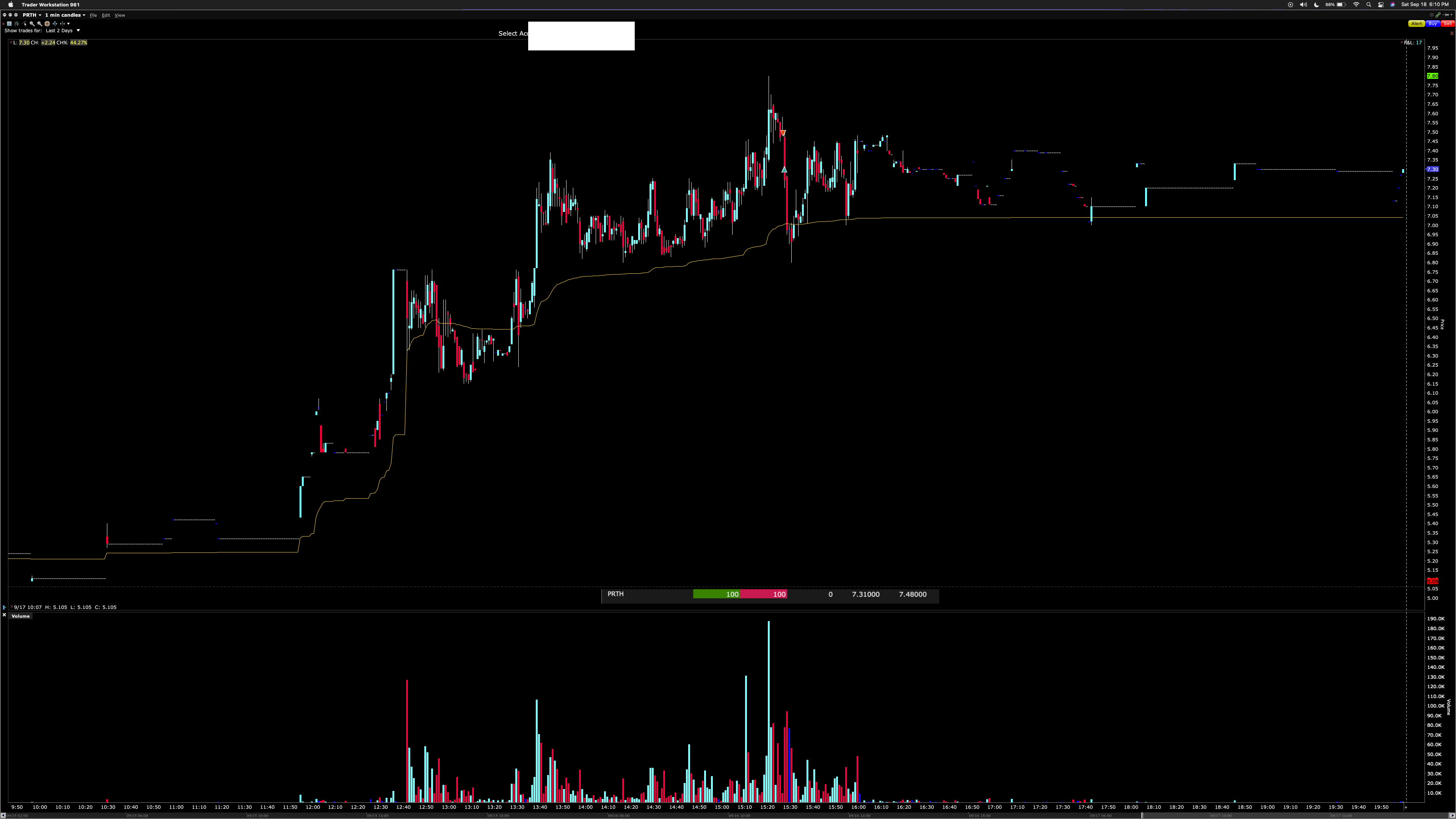Open the gear configuration icon
The height and width of the screenshot is (819, 1456).
pyautogui.click(x=1432, y=15)
